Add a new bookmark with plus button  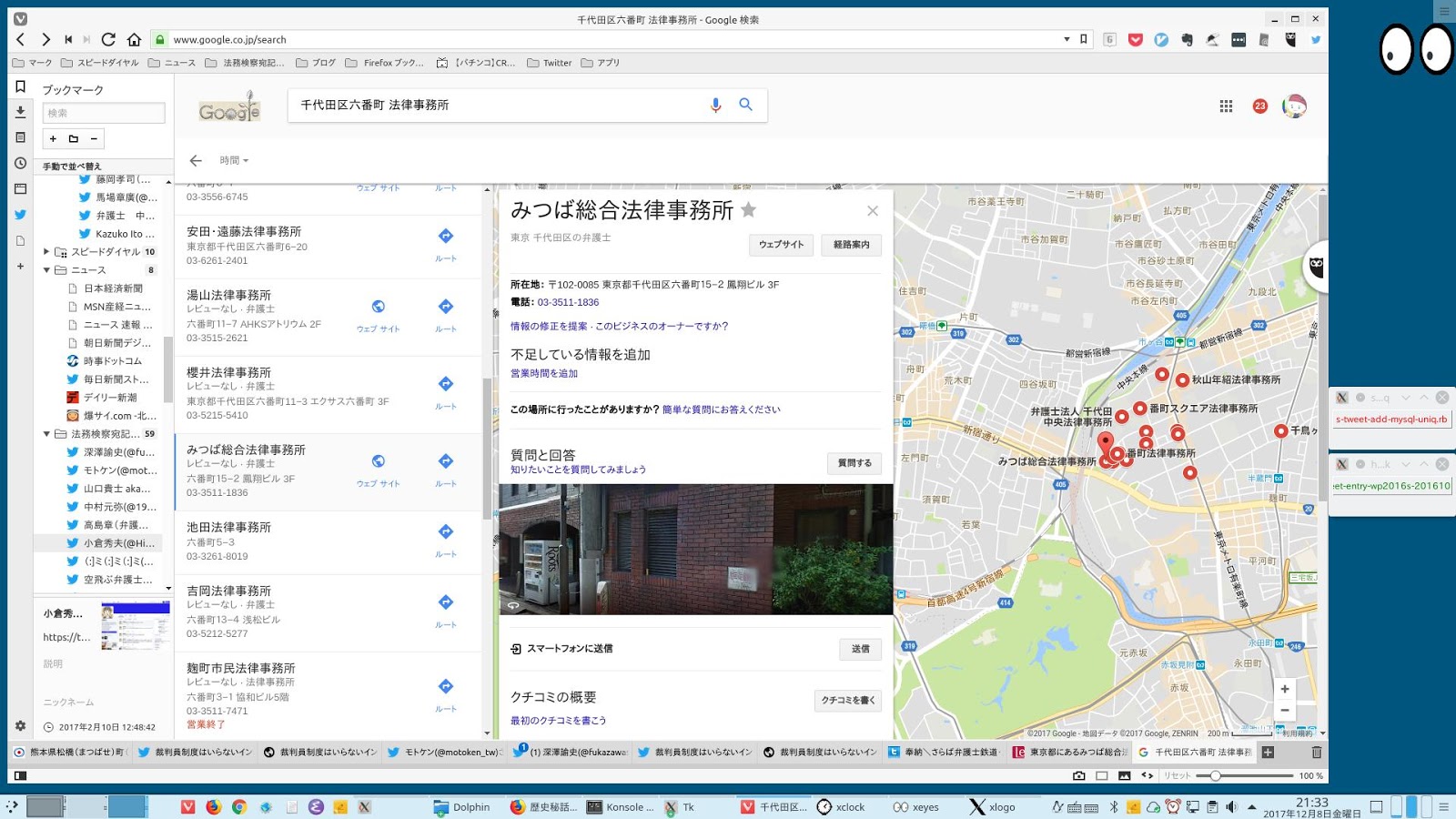pyautogui.click(x=53, y=138)
